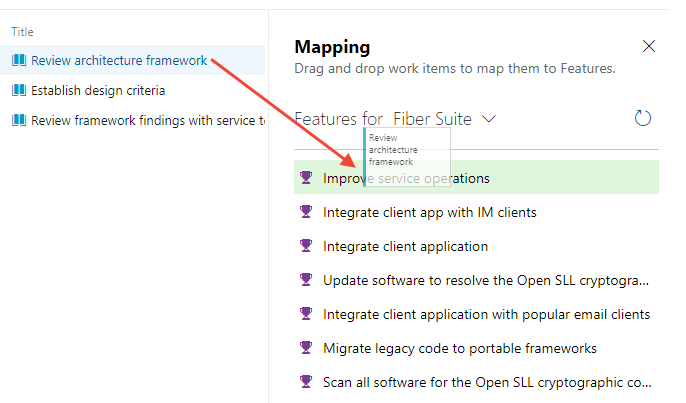
Task: Click trophy icon for Improve service operations
Action: pos(306,178)
